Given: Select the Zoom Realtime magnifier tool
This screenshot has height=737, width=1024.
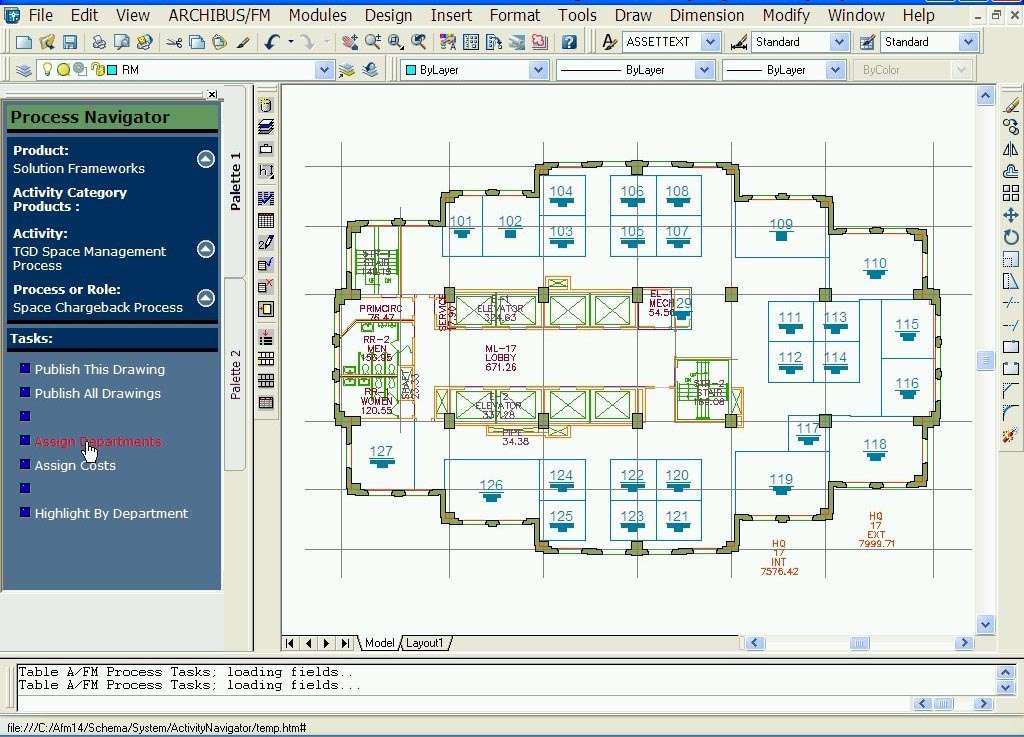Looking at the screenshot, I should point(373,42).
